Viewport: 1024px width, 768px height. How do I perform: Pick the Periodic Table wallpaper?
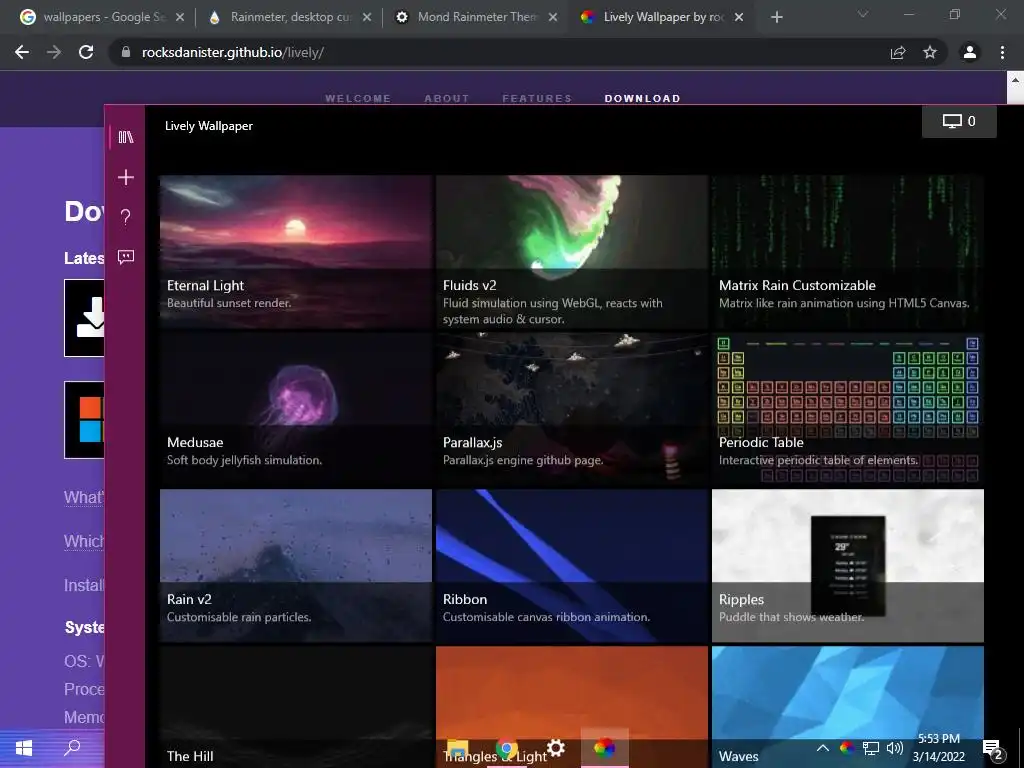click(848, 409)
